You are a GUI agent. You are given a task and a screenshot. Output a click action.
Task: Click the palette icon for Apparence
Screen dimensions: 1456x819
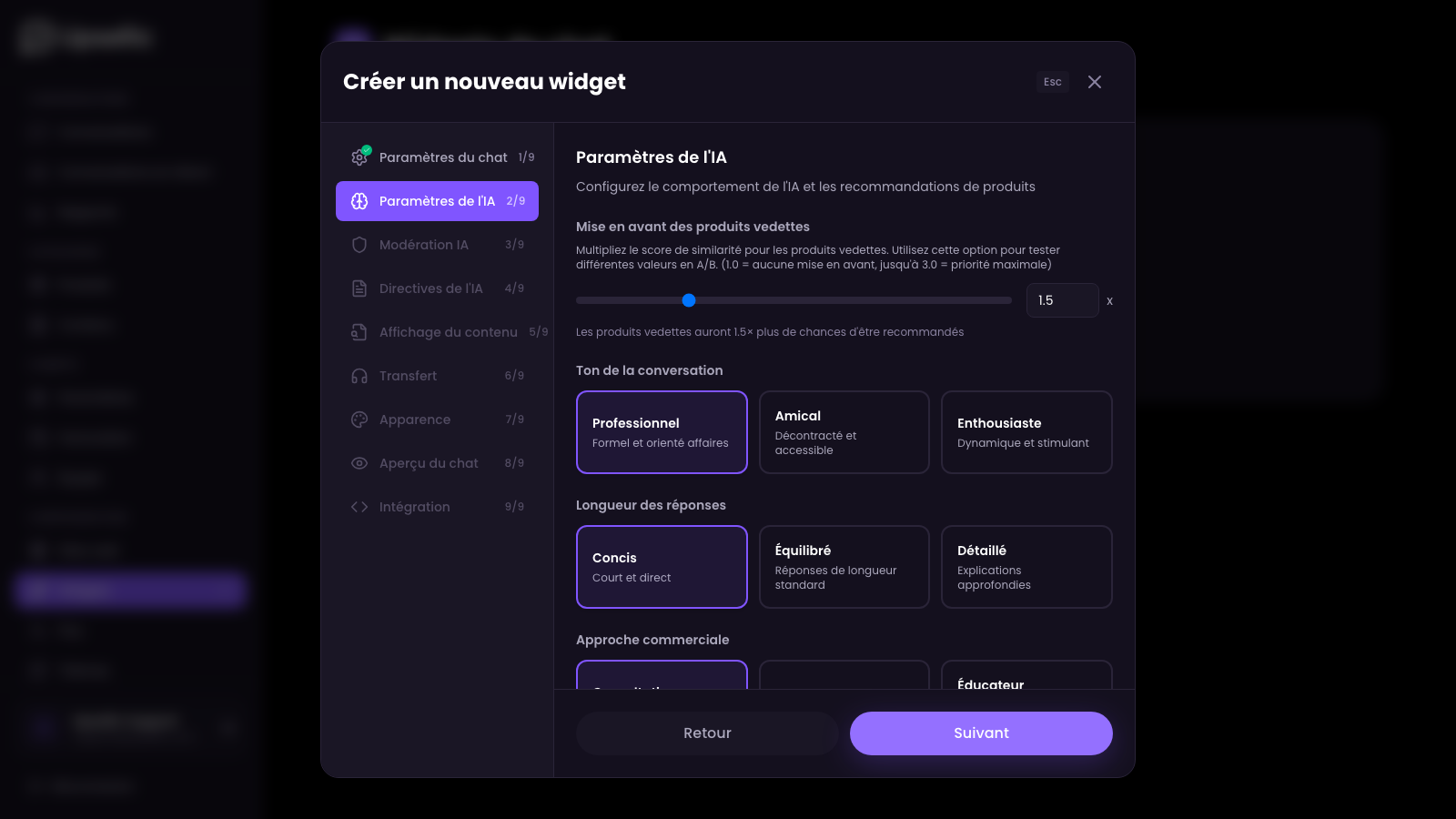coord(359,420)
